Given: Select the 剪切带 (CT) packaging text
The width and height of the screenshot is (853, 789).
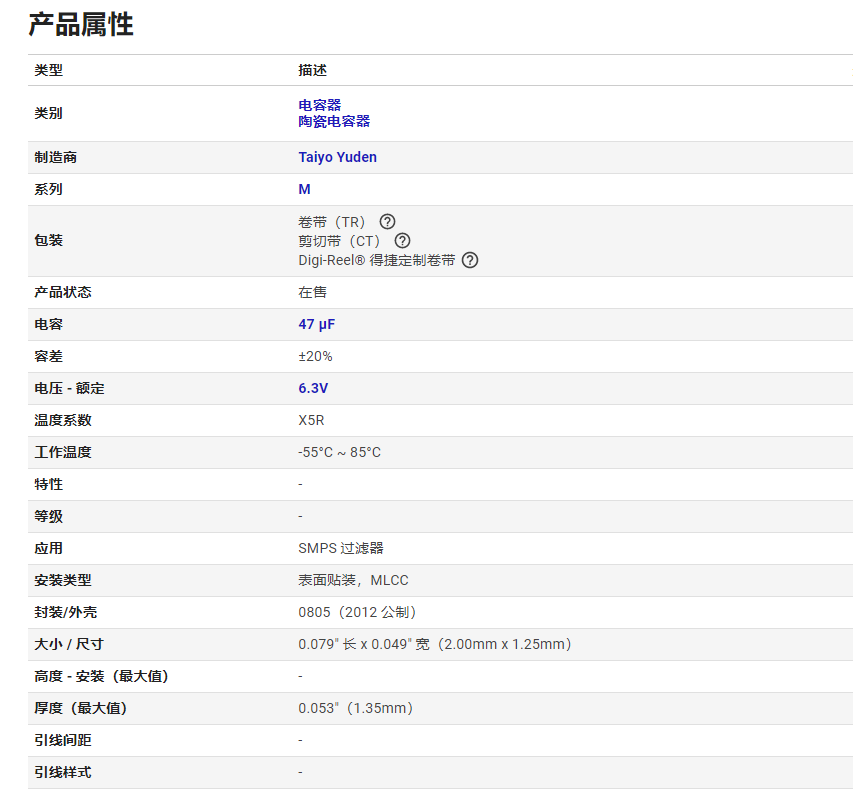Looking at the screenshot, I should pos(340,241).
